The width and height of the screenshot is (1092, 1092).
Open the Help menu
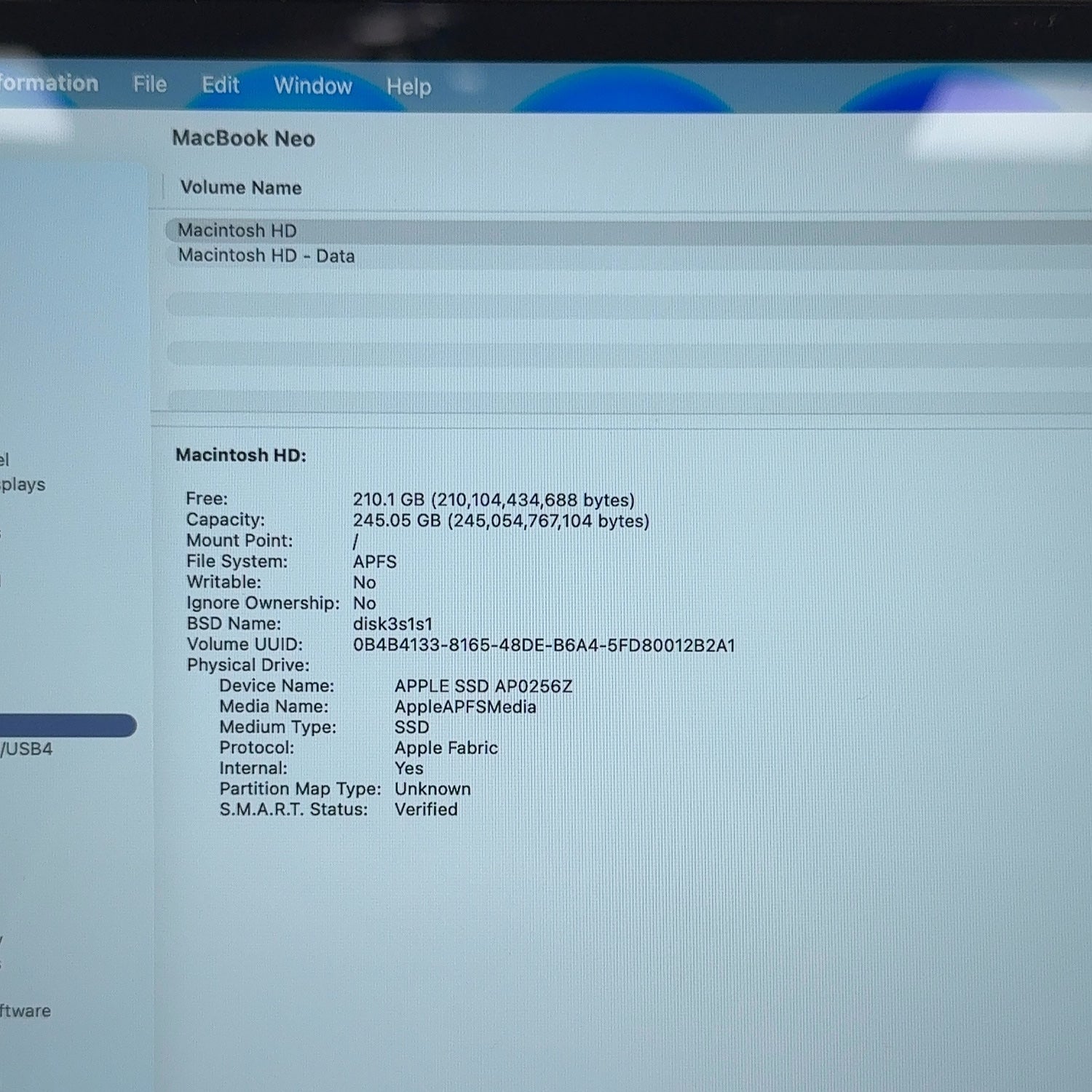tap(408, 87)
